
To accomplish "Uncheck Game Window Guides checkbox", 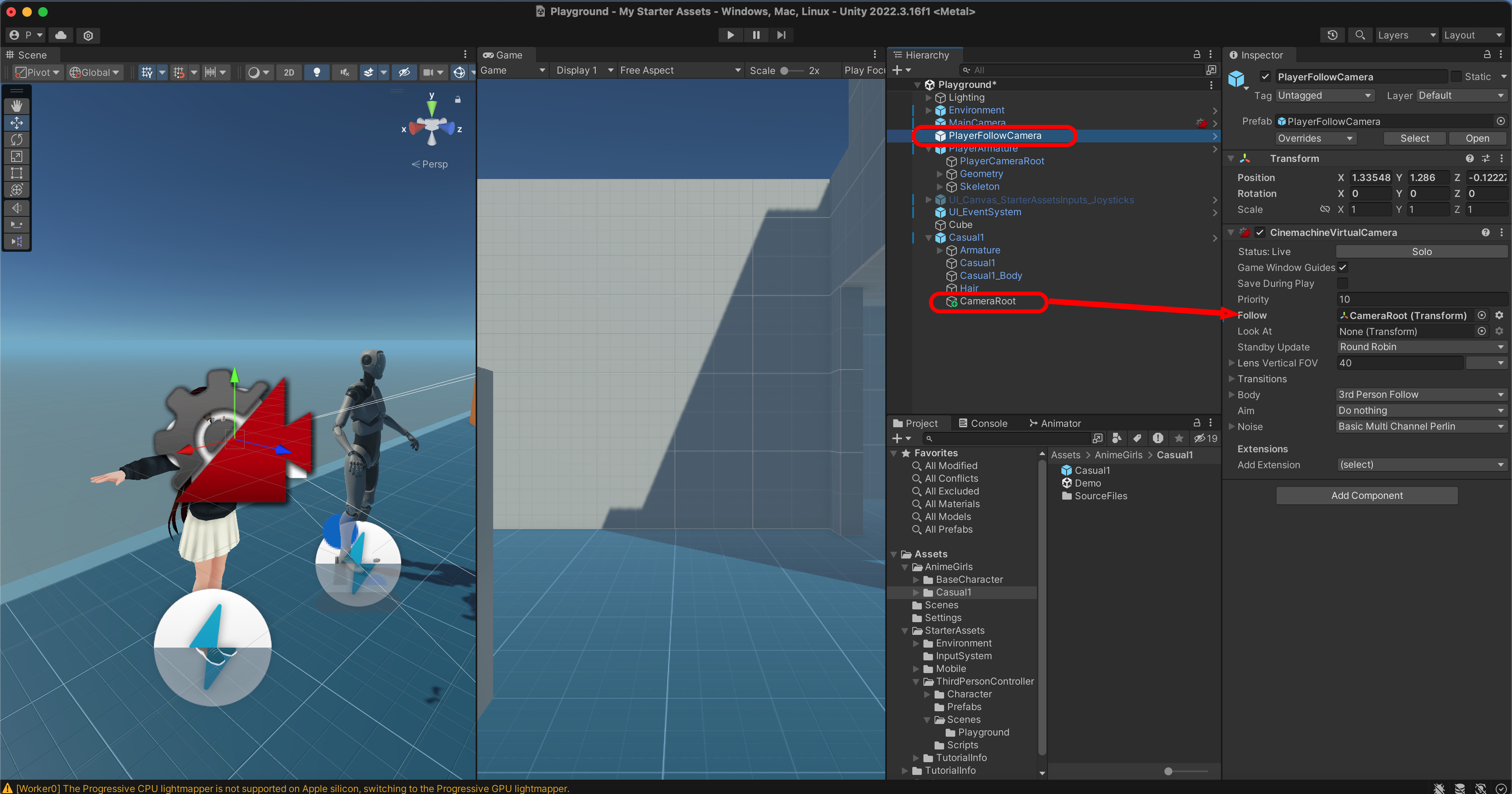I will pyautogui.click(x=1342, y=267).
